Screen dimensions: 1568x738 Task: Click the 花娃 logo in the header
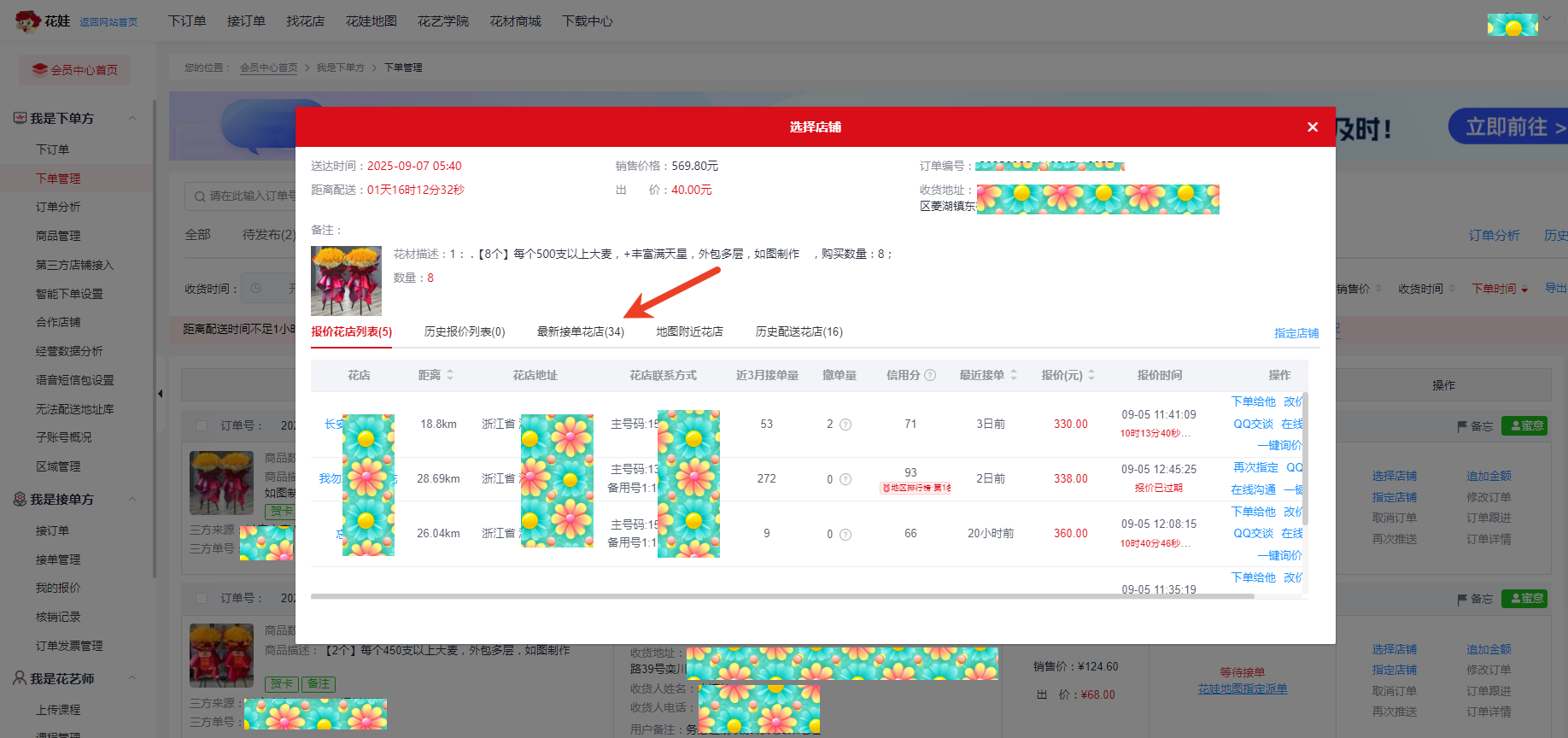[43, 20]
